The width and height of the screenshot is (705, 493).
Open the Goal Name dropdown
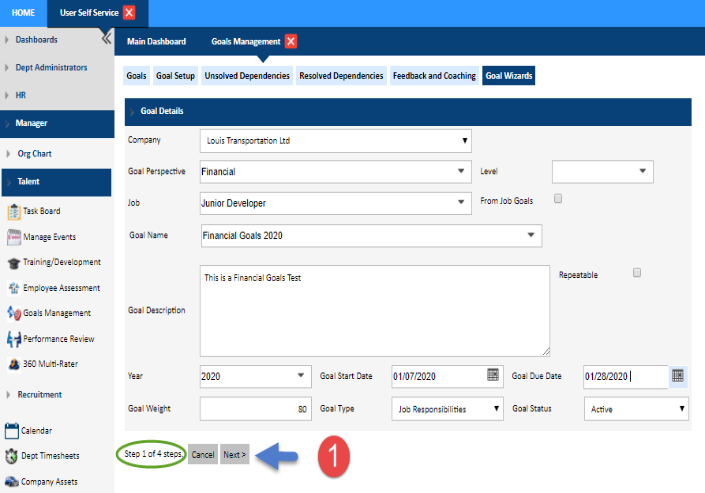(x=371, y=235)
